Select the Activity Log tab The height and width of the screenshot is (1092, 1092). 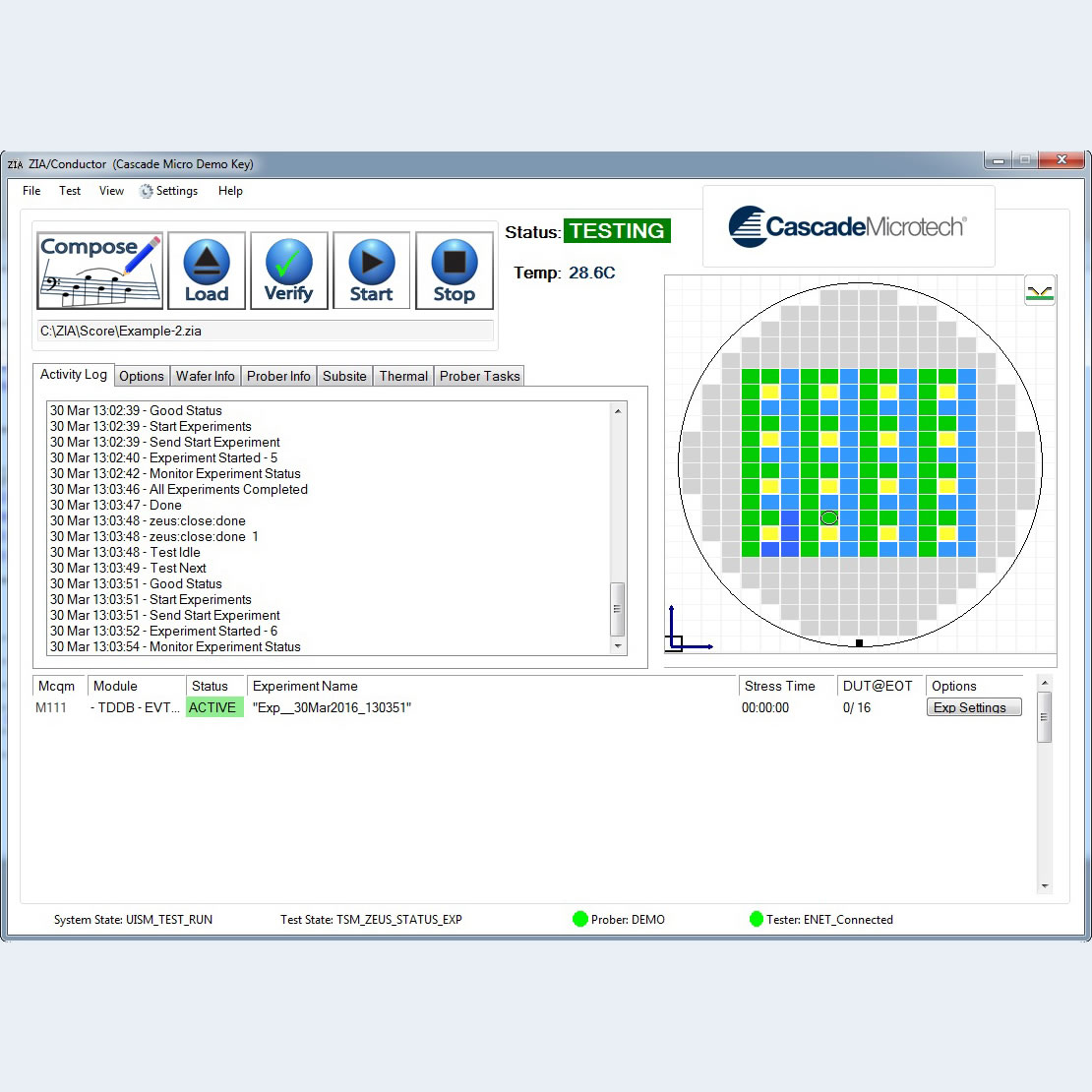coord(74,375)
